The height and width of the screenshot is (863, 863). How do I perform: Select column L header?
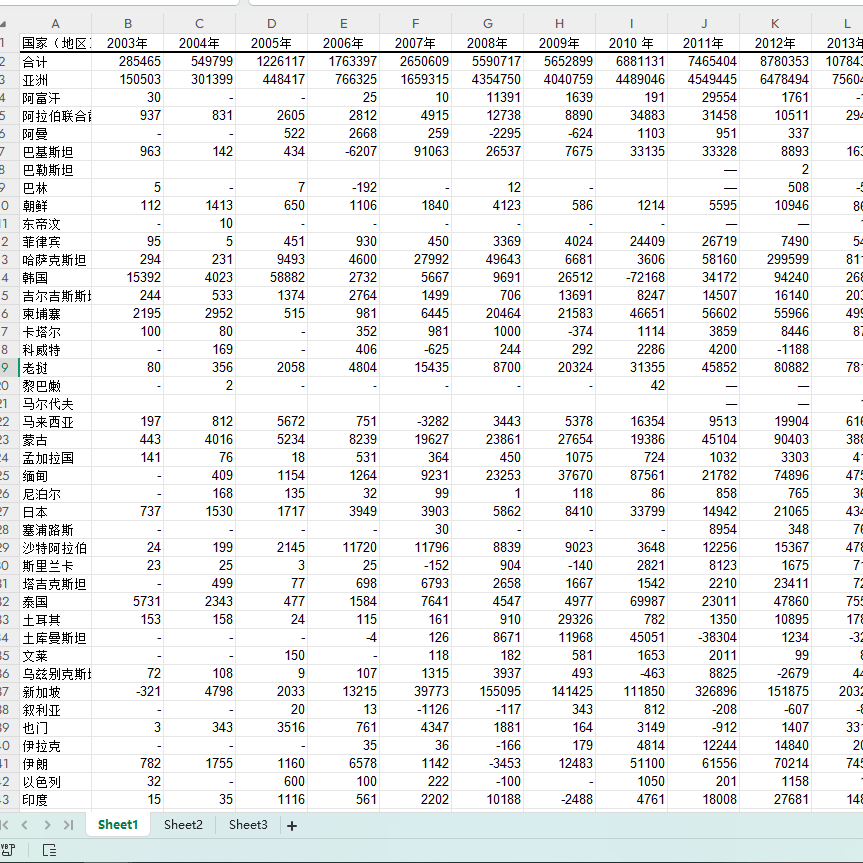[x=846, y=22]
